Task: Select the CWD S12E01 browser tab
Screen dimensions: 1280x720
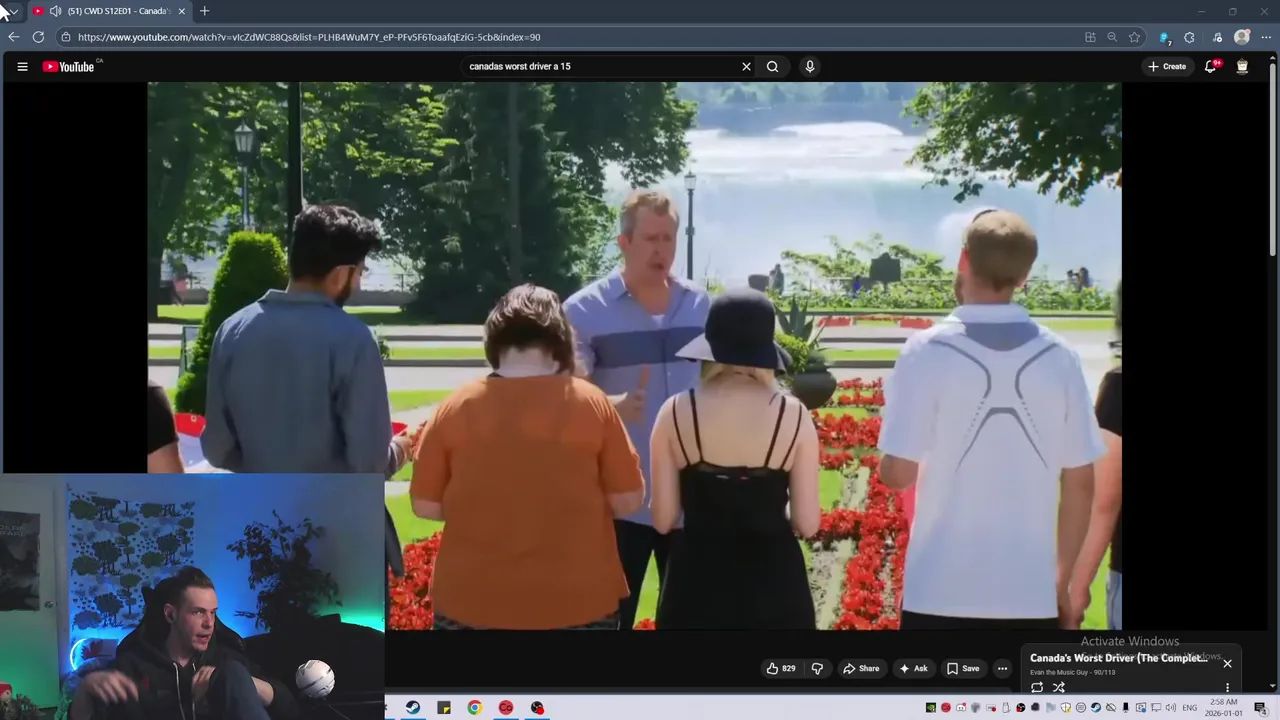Action: (x=110, y=11)
